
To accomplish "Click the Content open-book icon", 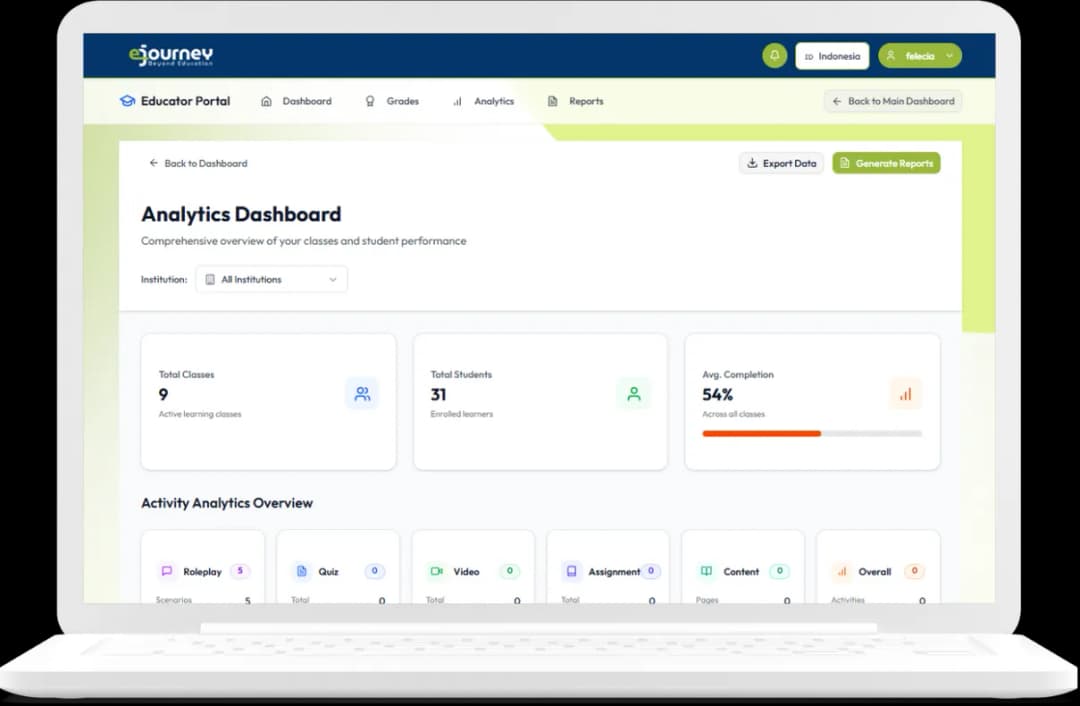I will coord(706,572).
